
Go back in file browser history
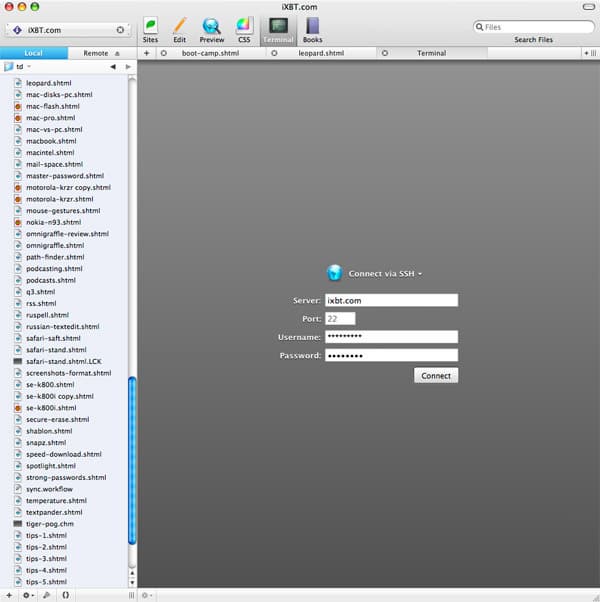[113, 67]
